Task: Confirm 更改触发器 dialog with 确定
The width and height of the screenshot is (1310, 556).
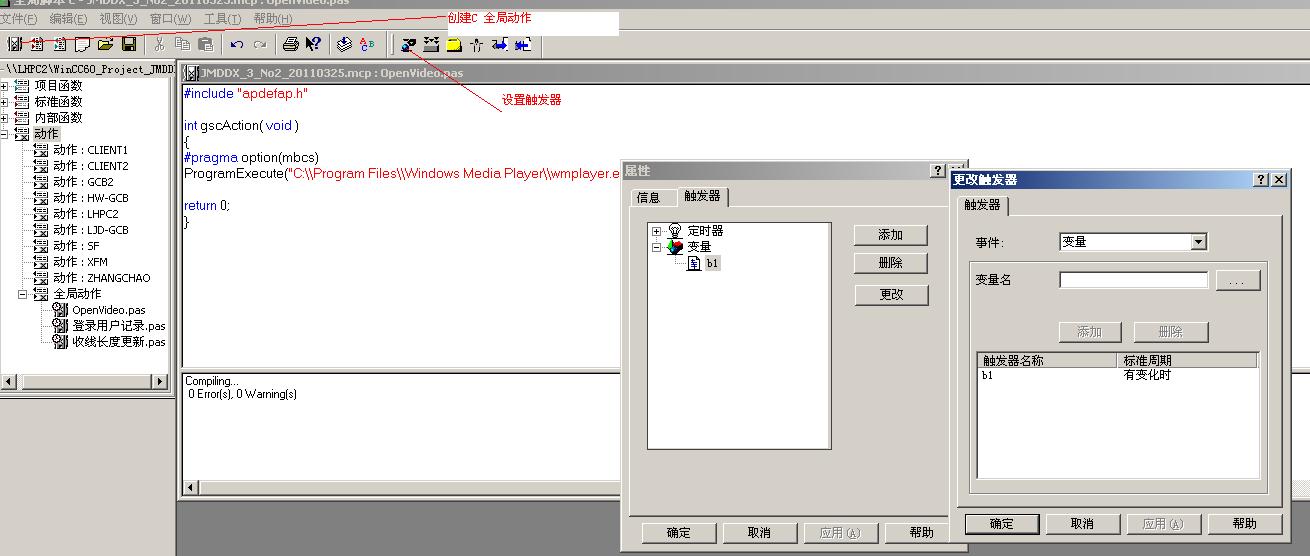Action: [x=1002, y=524]
